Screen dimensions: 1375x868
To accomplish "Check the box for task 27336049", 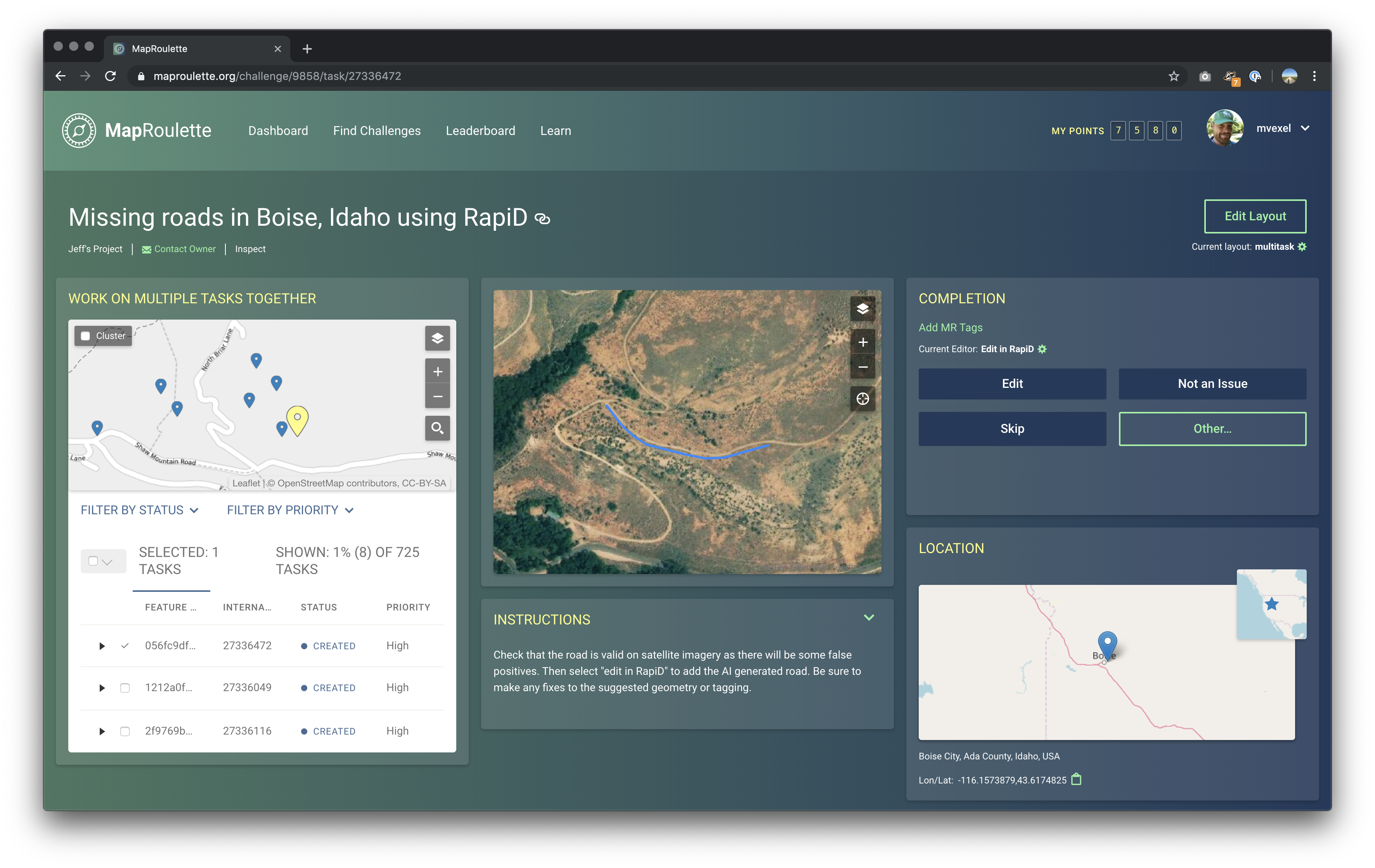I will (125, 688).
